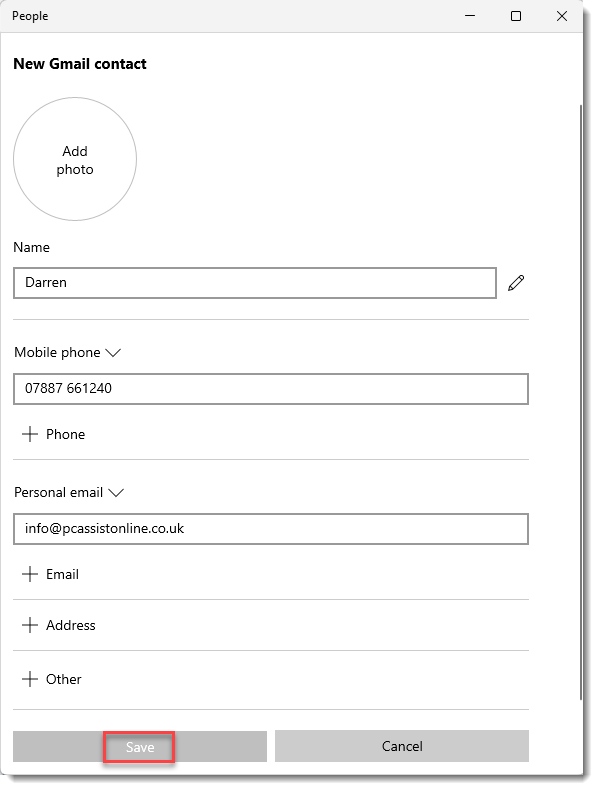Viewport: 598px width, 790px height.
Task: Minimize the People window
Action: click(x=470, y=16)
